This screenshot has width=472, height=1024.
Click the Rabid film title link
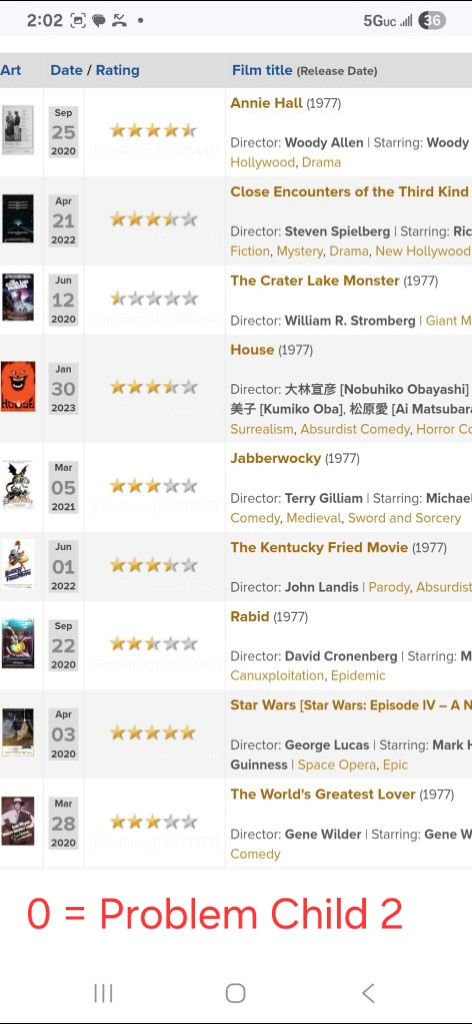click(x=249, y=616)
